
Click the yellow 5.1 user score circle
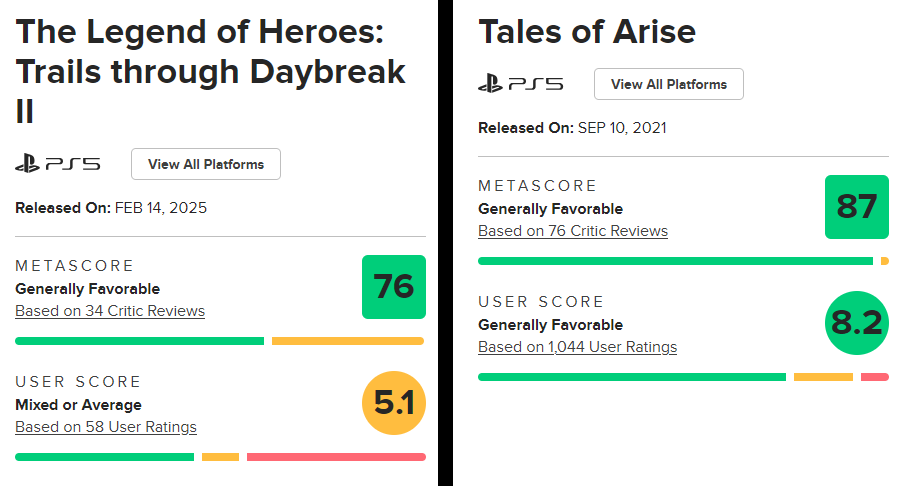pyautogui.click(x=394, y=403)
